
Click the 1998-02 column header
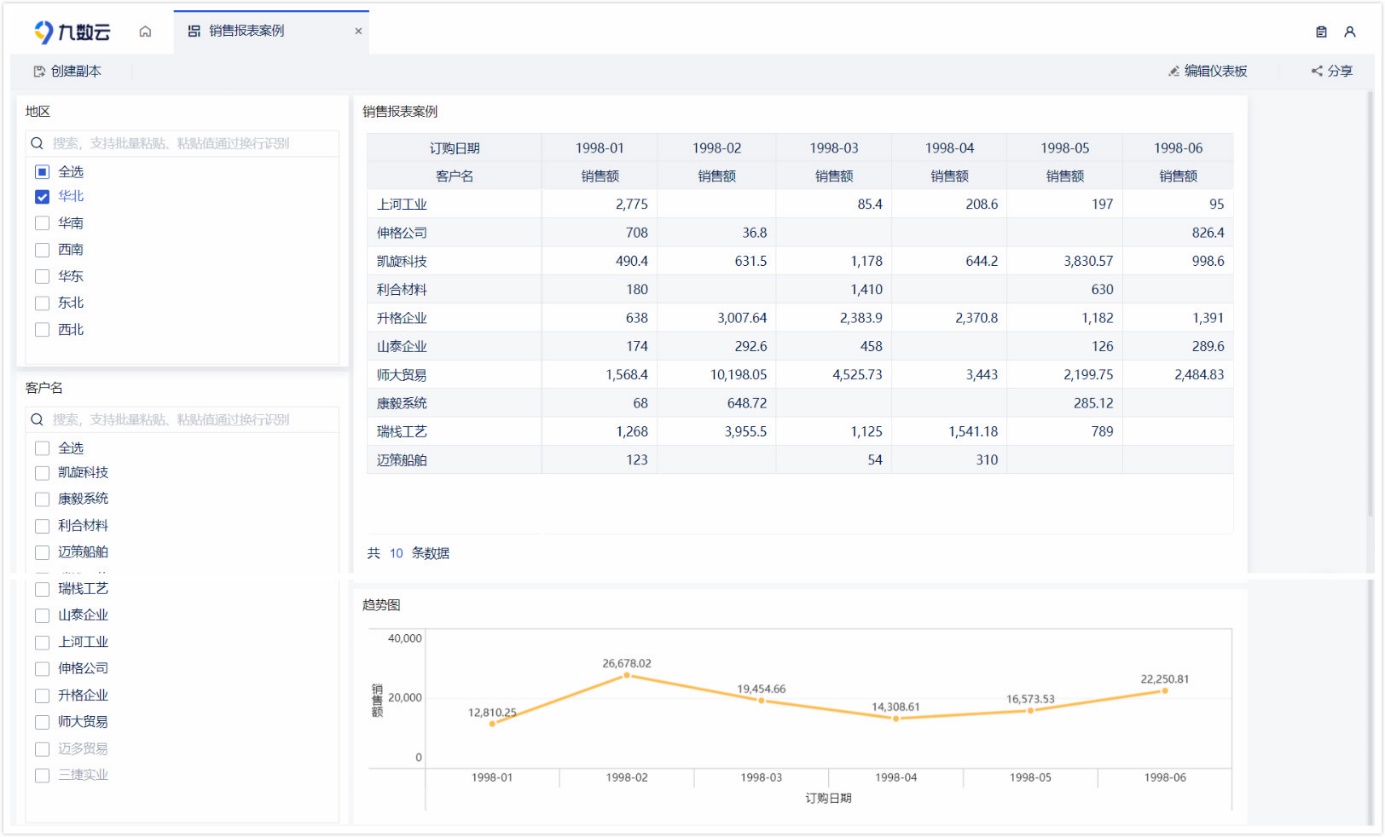pyautogui.click(x=716, y=148)
